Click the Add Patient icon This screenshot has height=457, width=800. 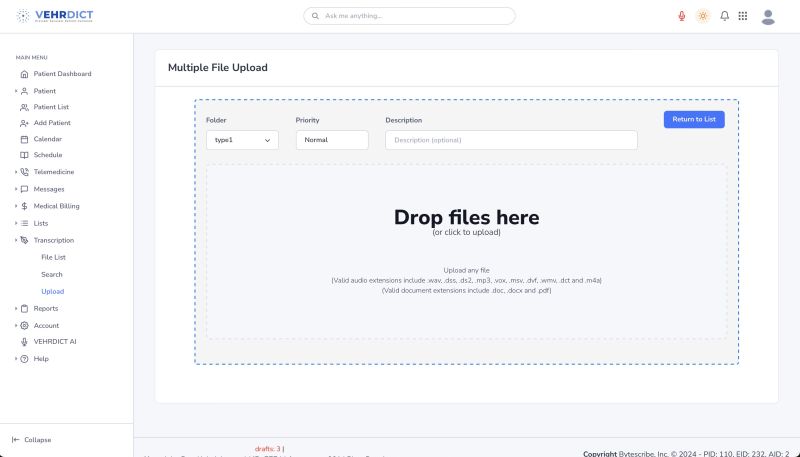pyautogui.click(x=24, y=123)
